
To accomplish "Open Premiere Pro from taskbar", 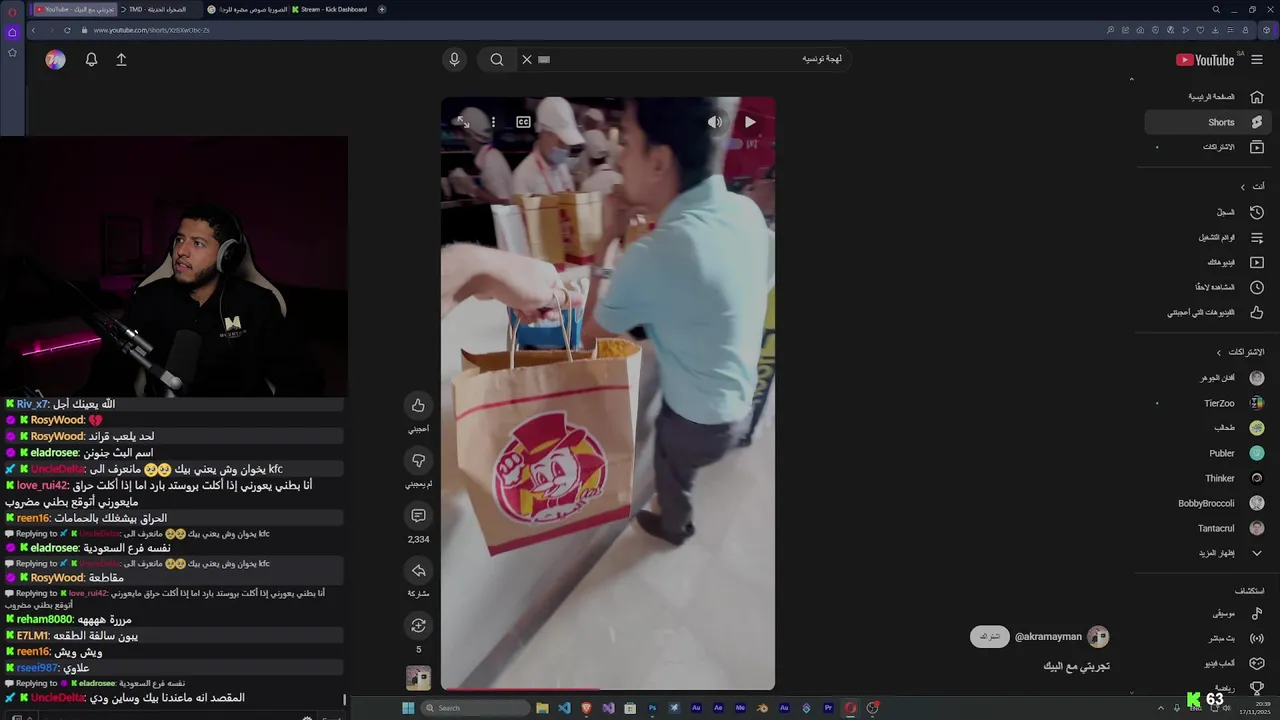I will [x=828, y=708].
